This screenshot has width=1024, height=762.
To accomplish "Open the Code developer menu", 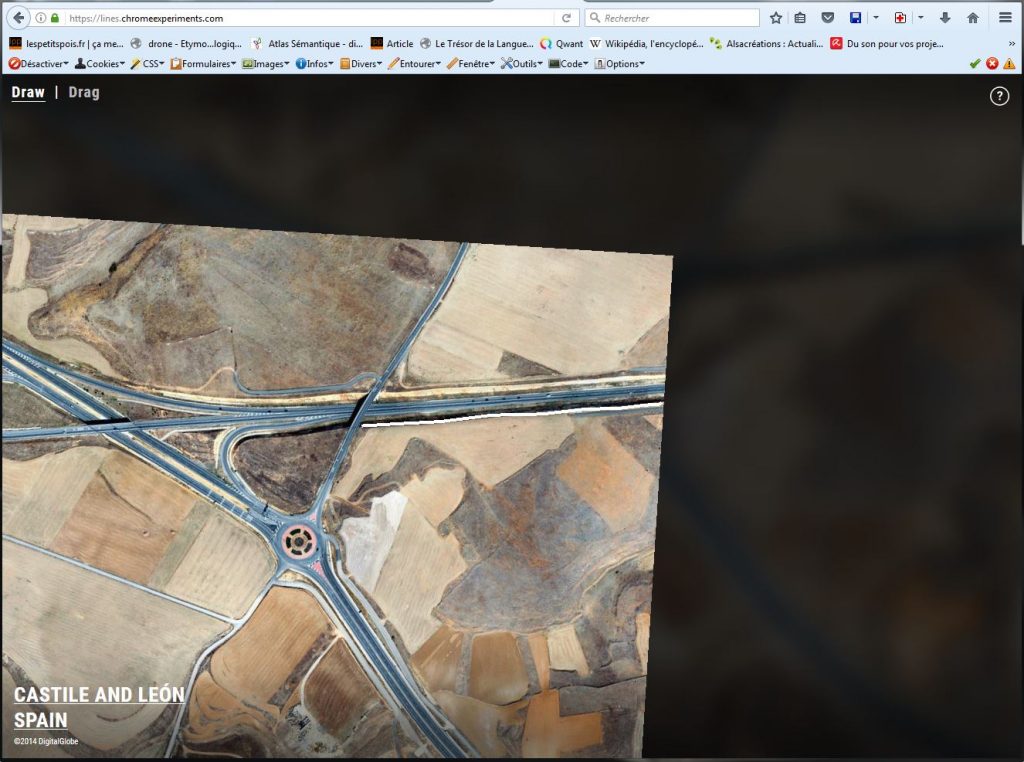I will tap(568, 63).
